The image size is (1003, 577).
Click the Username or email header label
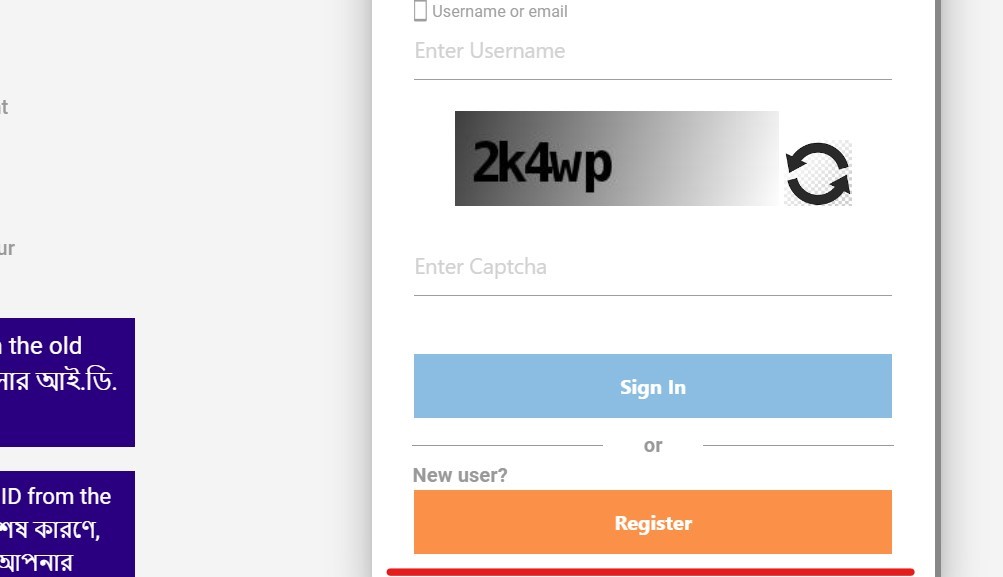click(499, 11)
